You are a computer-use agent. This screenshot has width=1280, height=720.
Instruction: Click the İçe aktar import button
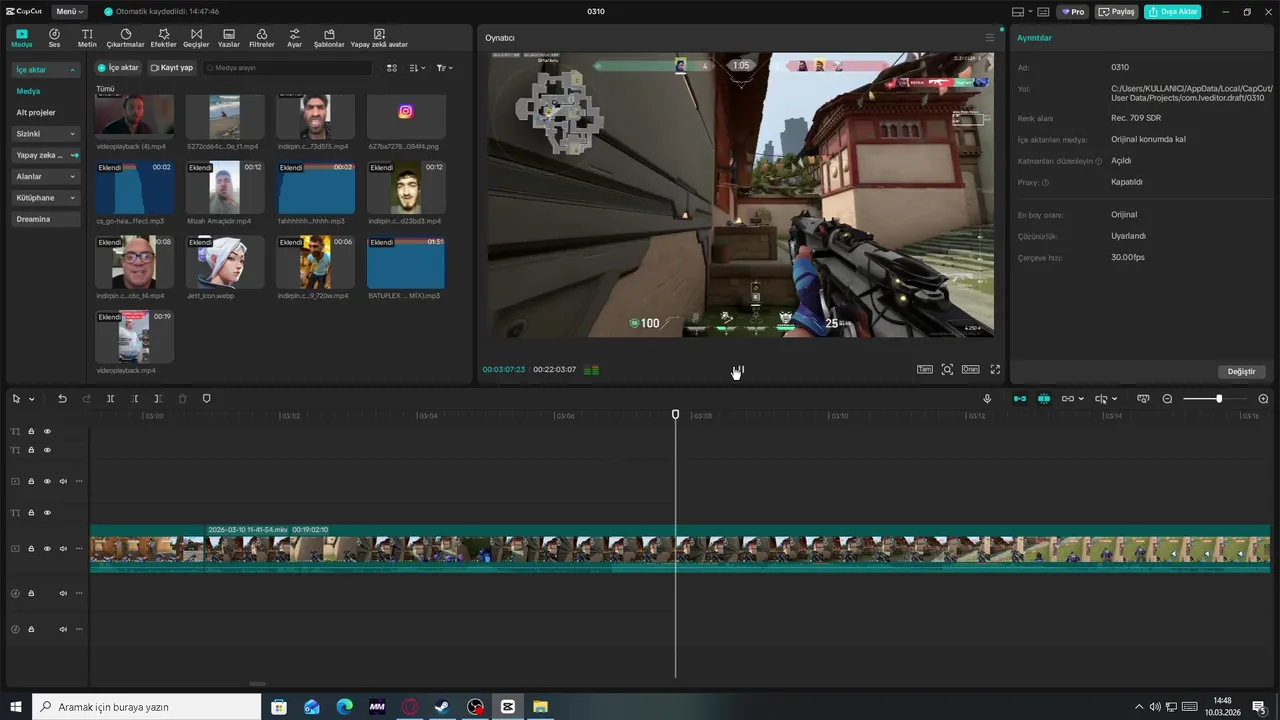pos(118,67)
